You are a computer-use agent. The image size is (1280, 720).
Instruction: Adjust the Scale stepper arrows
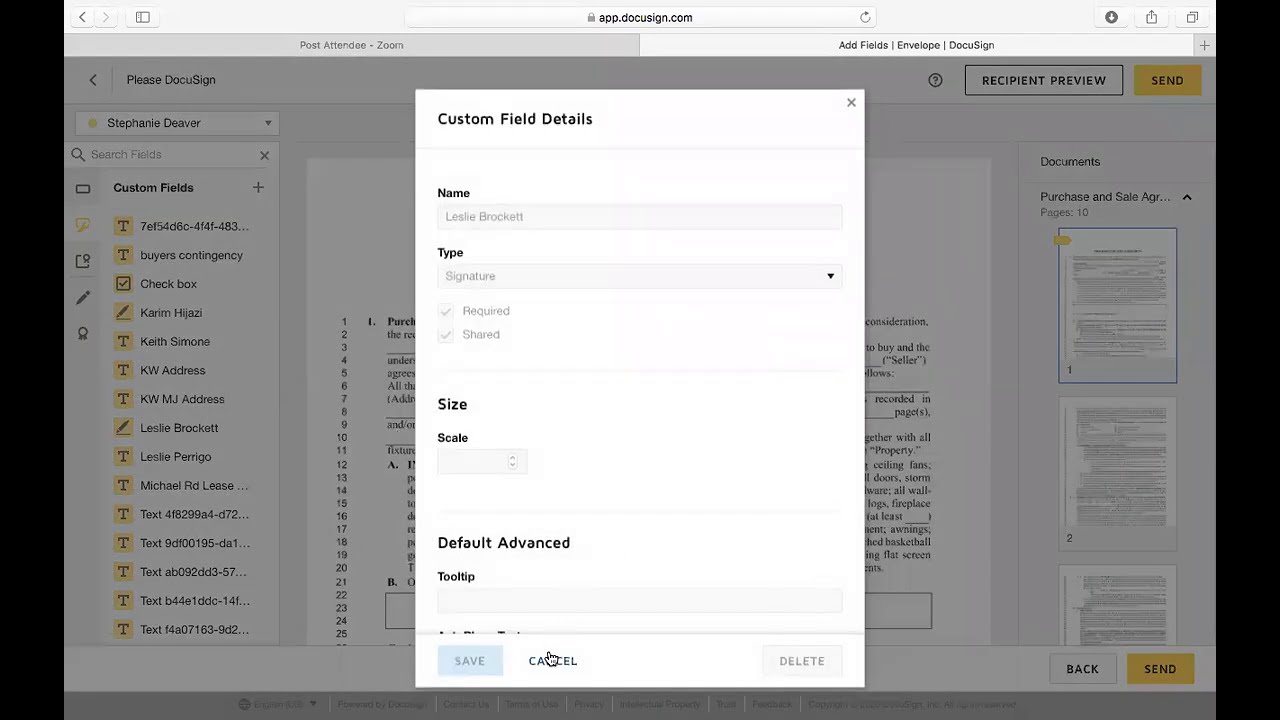[x=513, y=461]
